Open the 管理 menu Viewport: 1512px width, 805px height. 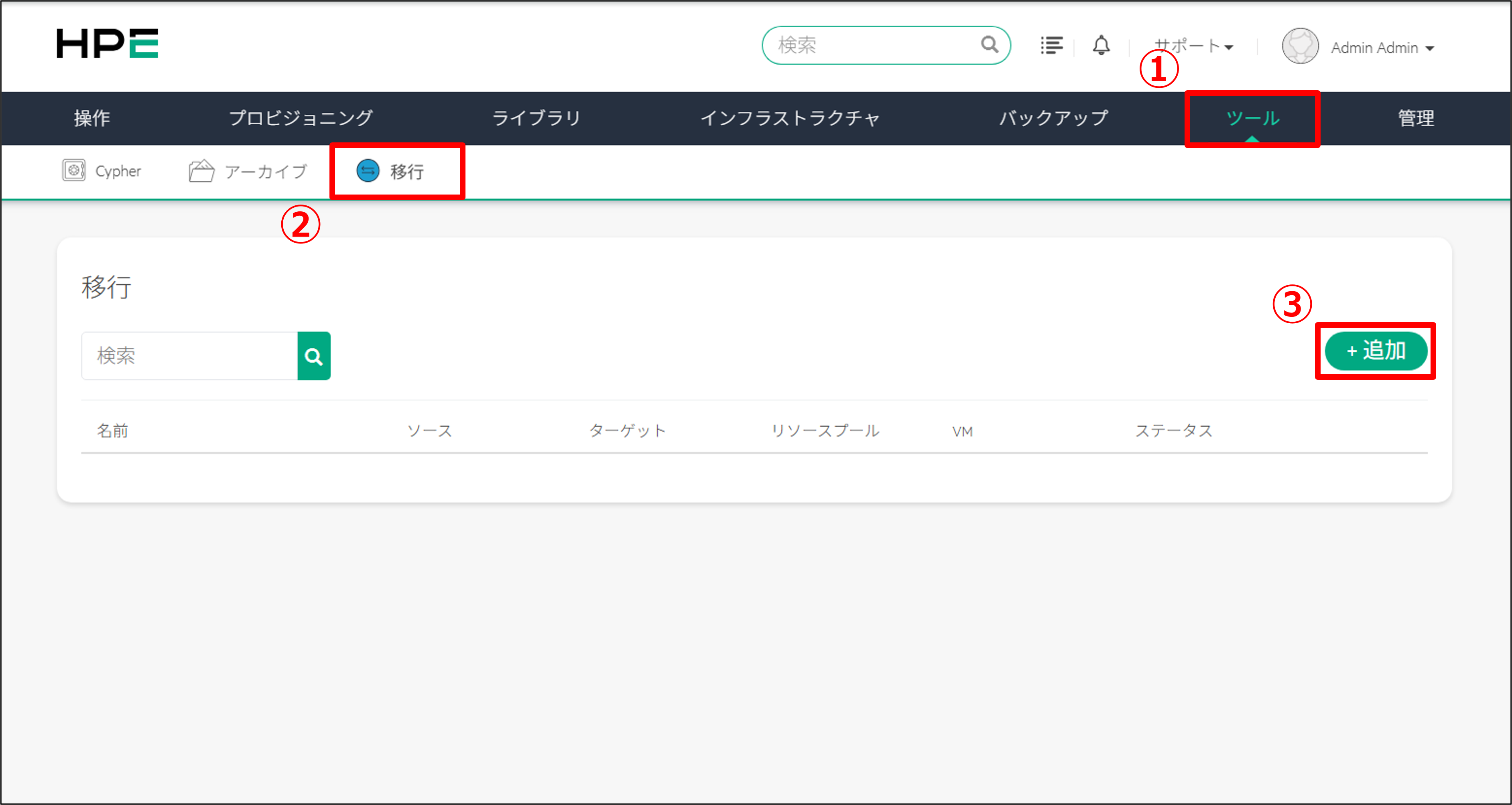(x=1416, y=118)
